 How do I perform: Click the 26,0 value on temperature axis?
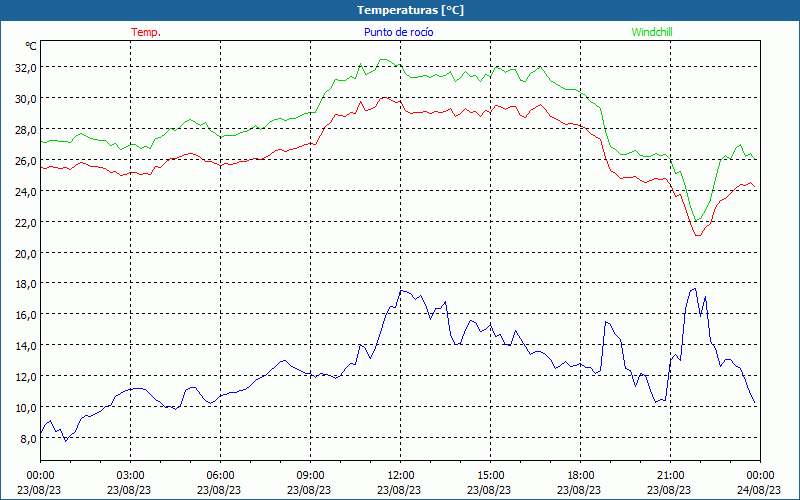tap(26, 161)
